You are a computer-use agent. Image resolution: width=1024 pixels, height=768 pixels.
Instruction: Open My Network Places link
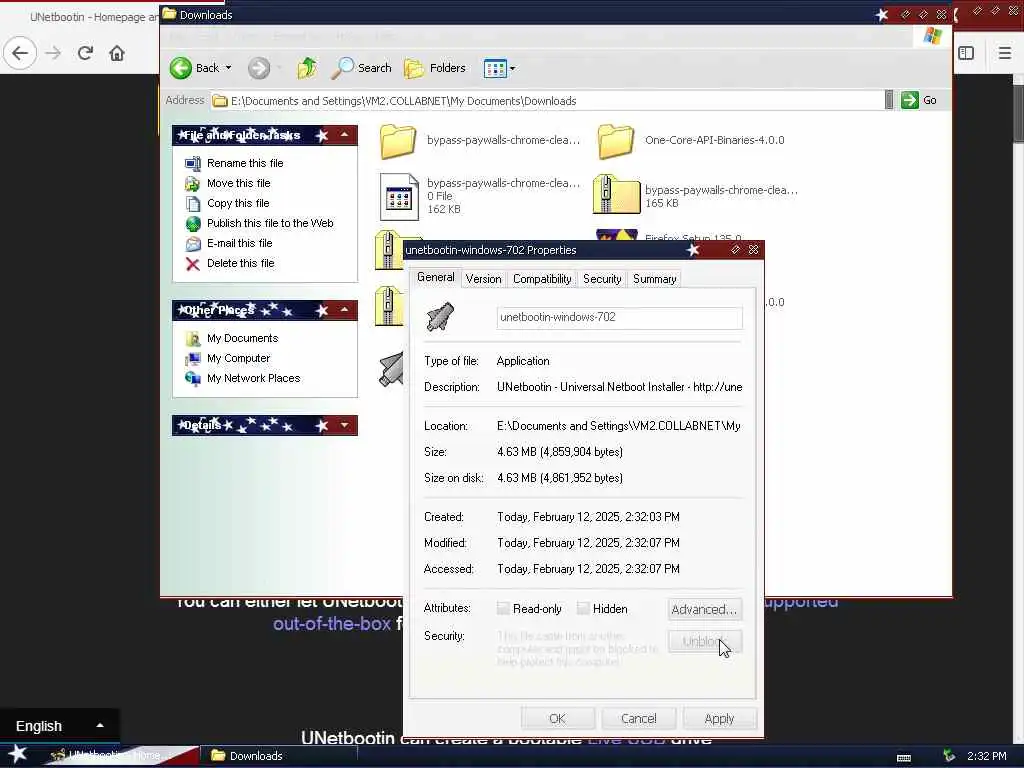point(253,378)
